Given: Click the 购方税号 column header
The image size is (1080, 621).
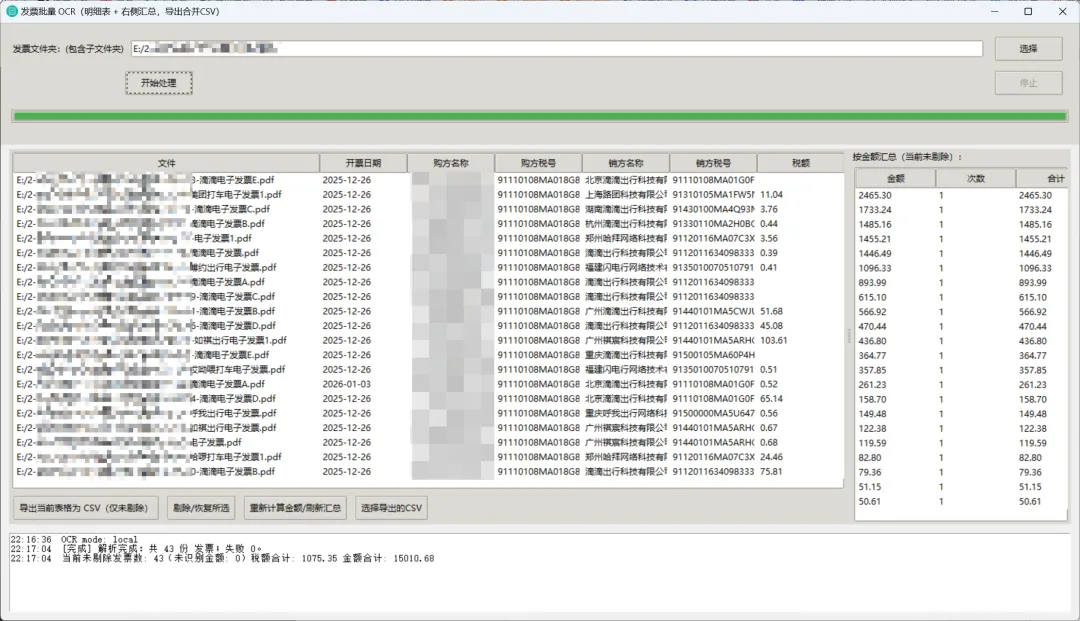Looking at the screenshot, I should click(538, 163).
